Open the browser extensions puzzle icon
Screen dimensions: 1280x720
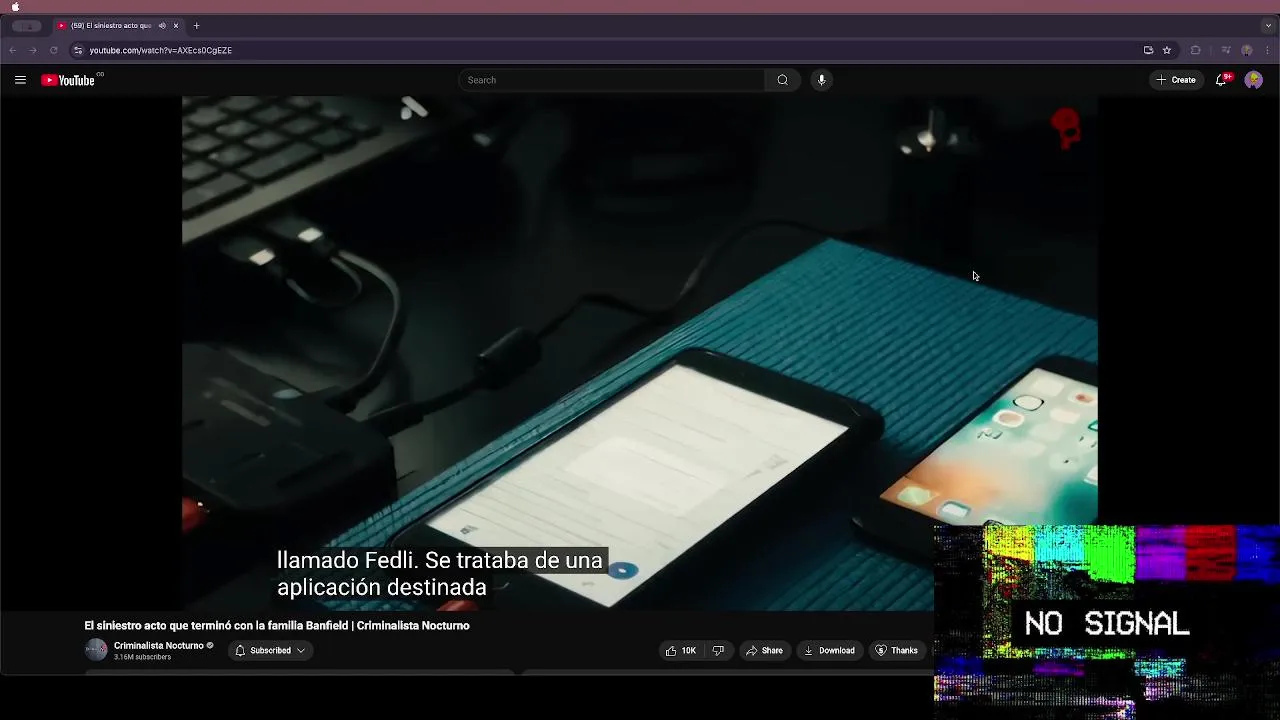[x=1195, y=50]
